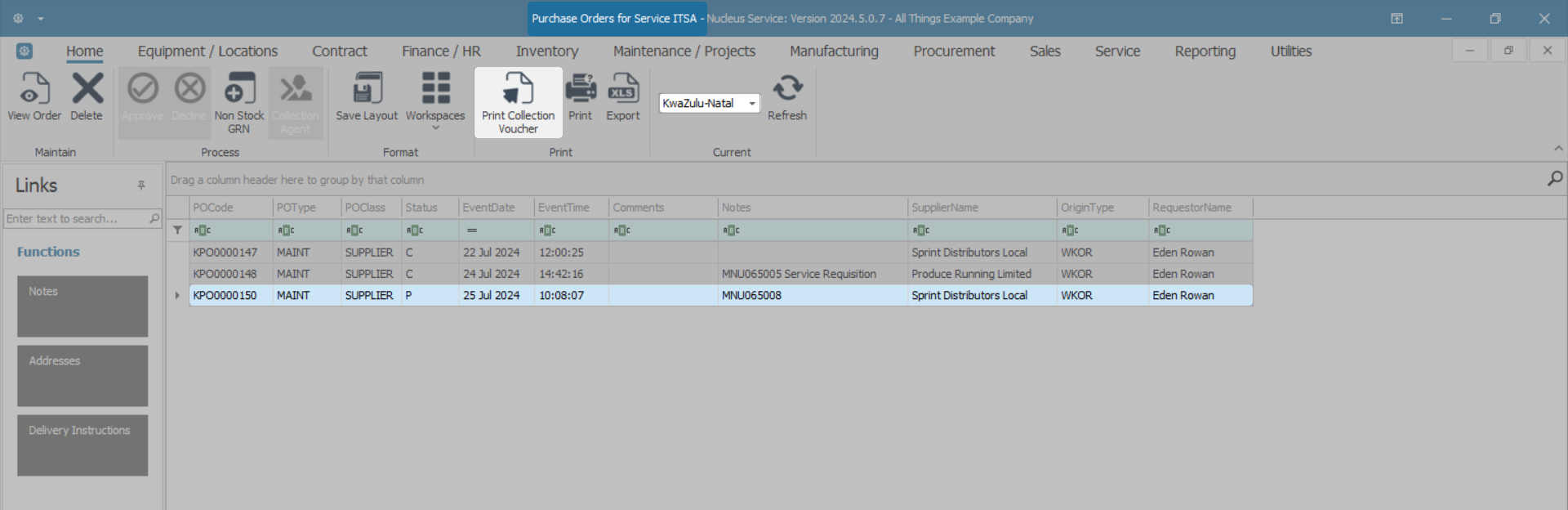This screenshot has height=510, width=1568.
Task: Save the current grid layout
Action: point(367,97)
